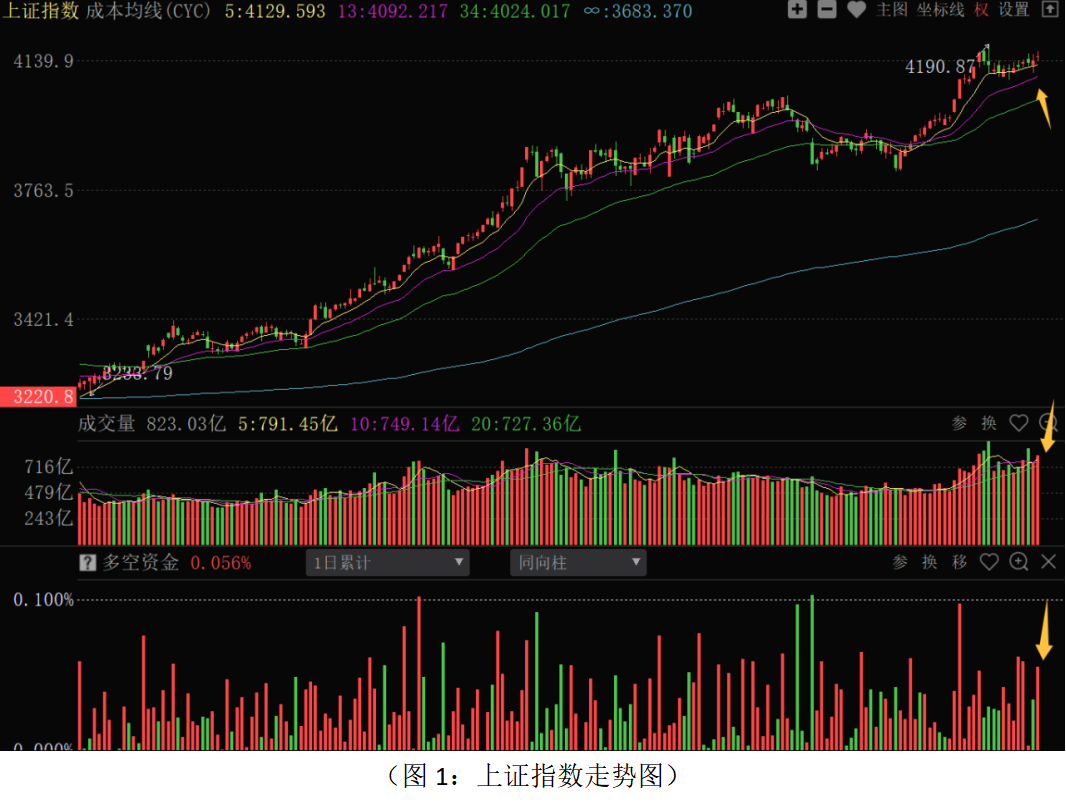
Task: Open the 同向柱 dropdown
Action: click(x=578, y=563)
